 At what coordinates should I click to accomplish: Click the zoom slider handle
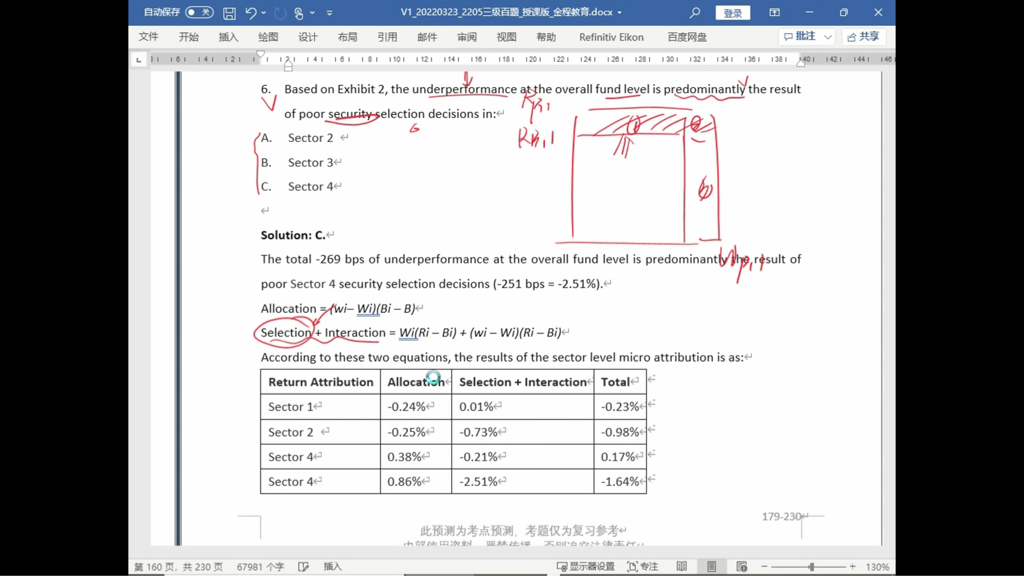(812, 566)
